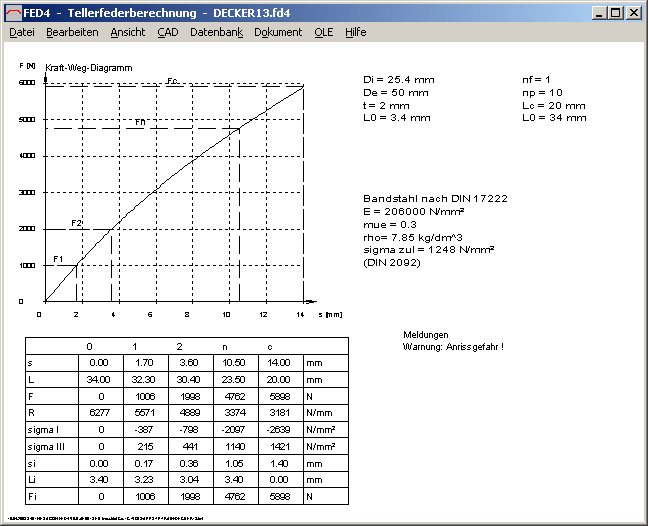The width and height of the screenshot is (648, 526).
Task: Click the F1 label in the force diagram
Action: coord(58,259)
